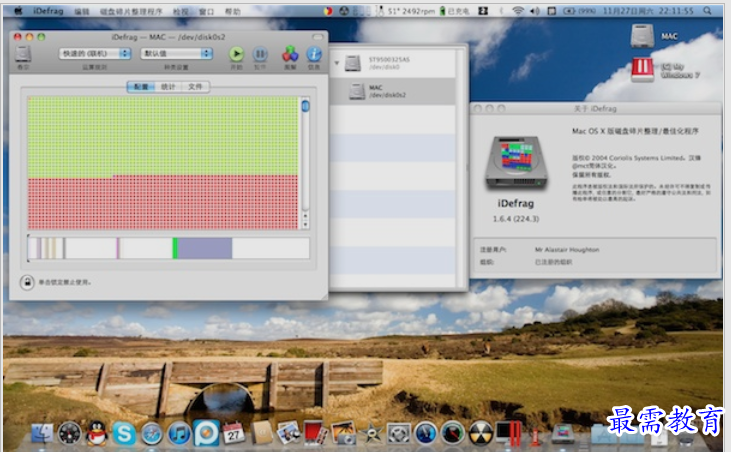The image size is (731, 452).
Task: Switch to the 统计 tab
Action: [168, 87]
